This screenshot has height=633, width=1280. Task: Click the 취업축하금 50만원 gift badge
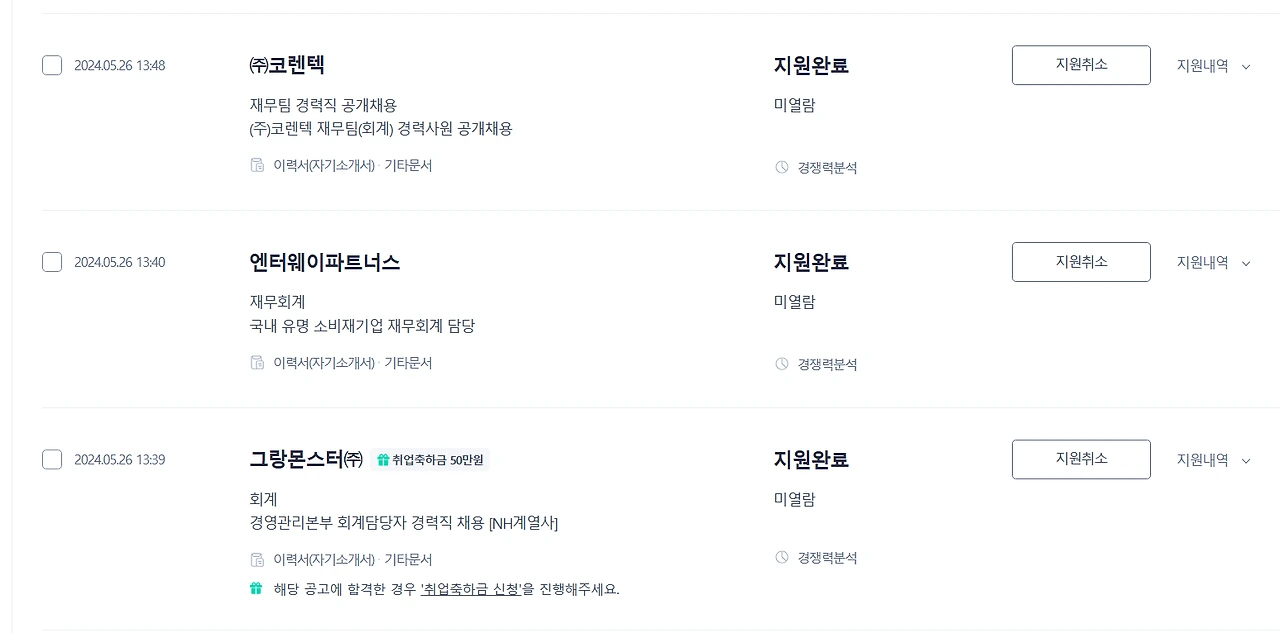point(429,460)
